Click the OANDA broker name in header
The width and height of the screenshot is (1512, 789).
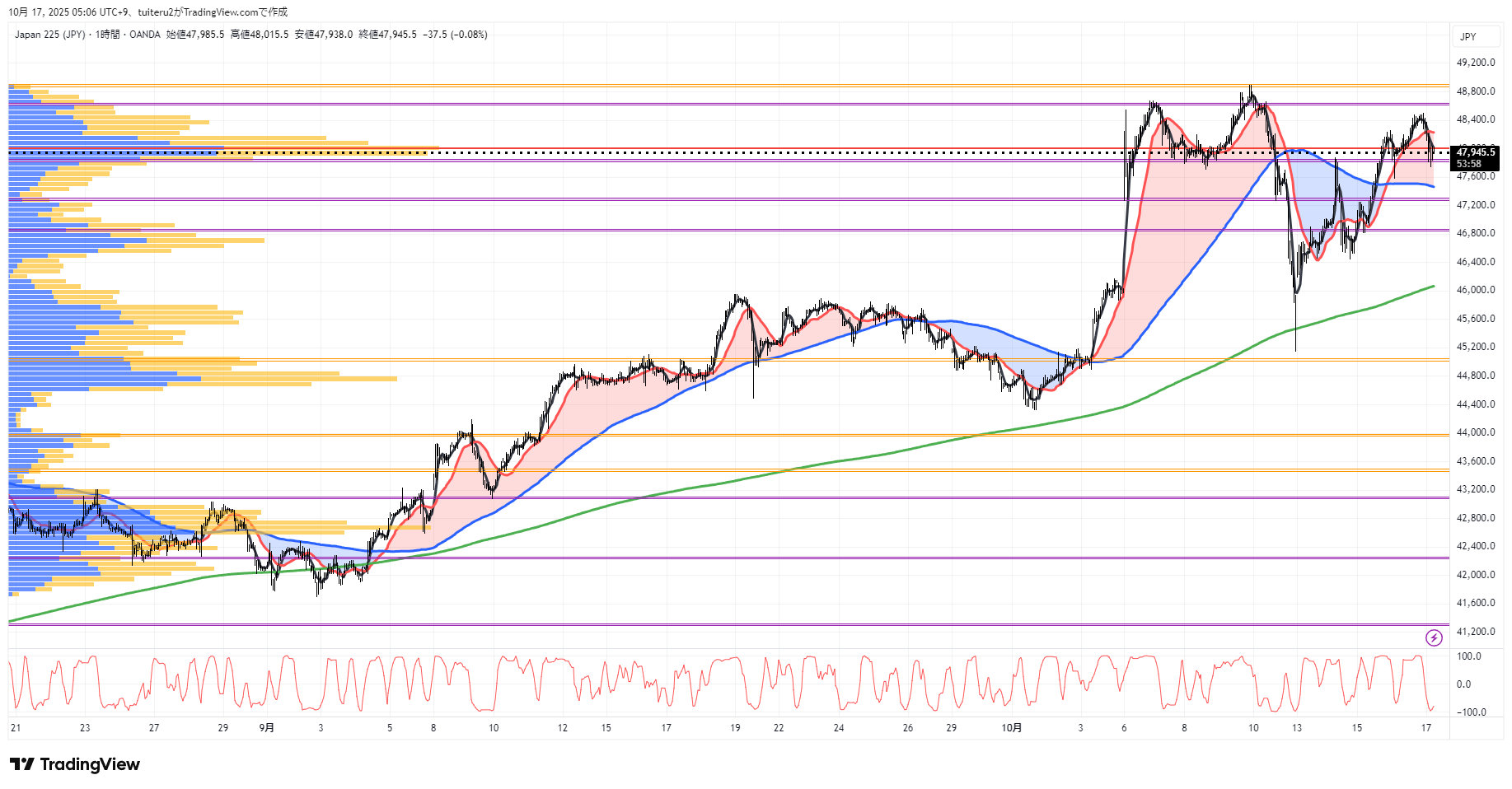(x=145, y=35)
